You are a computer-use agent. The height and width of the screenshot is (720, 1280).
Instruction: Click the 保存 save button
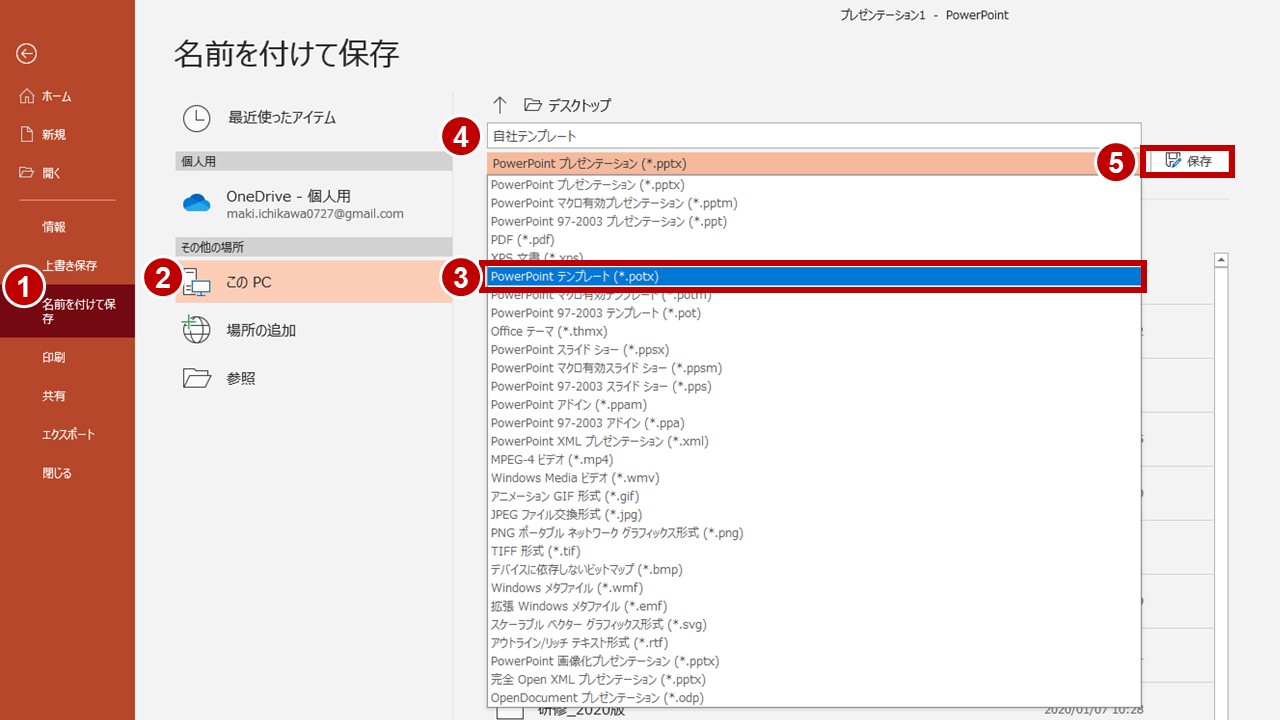coord(1189,161)
